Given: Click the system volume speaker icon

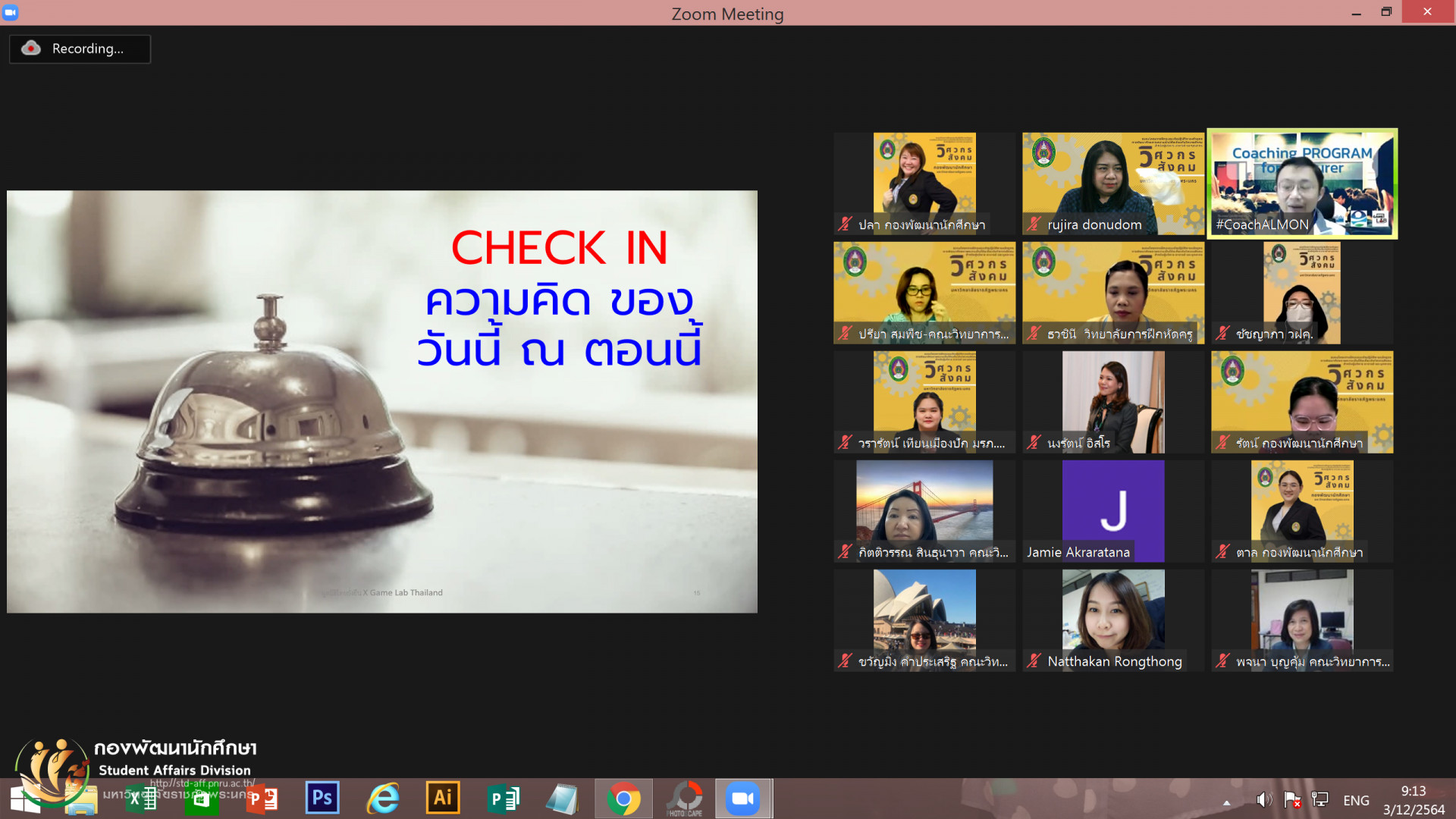Looking at the screenshot, I should point(1263,800).
